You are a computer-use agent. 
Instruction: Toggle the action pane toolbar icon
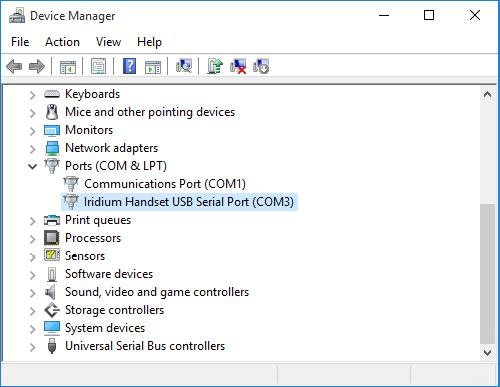point(153,66)
